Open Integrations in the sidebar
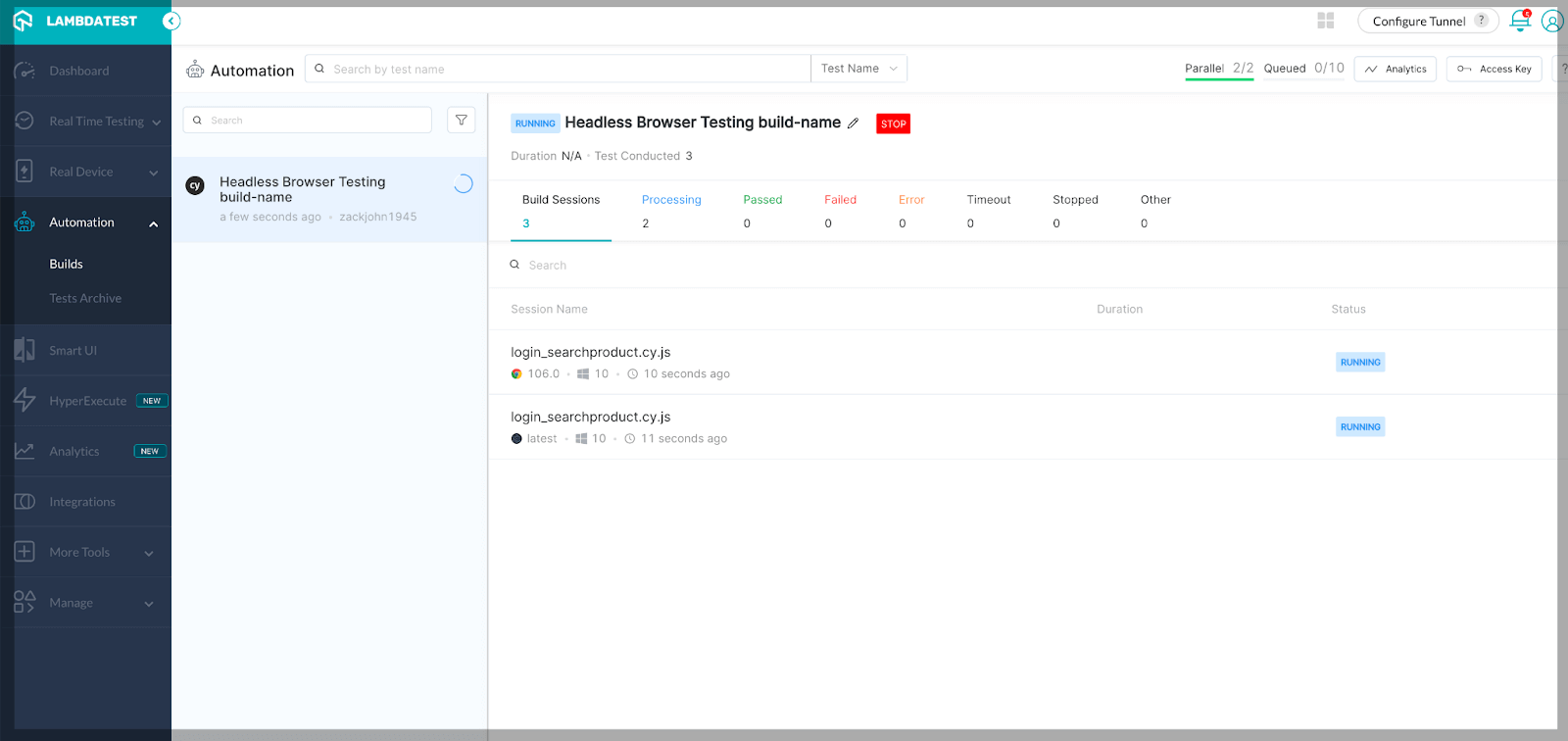This screenshot has height=741, width=1568. [82, 502]
